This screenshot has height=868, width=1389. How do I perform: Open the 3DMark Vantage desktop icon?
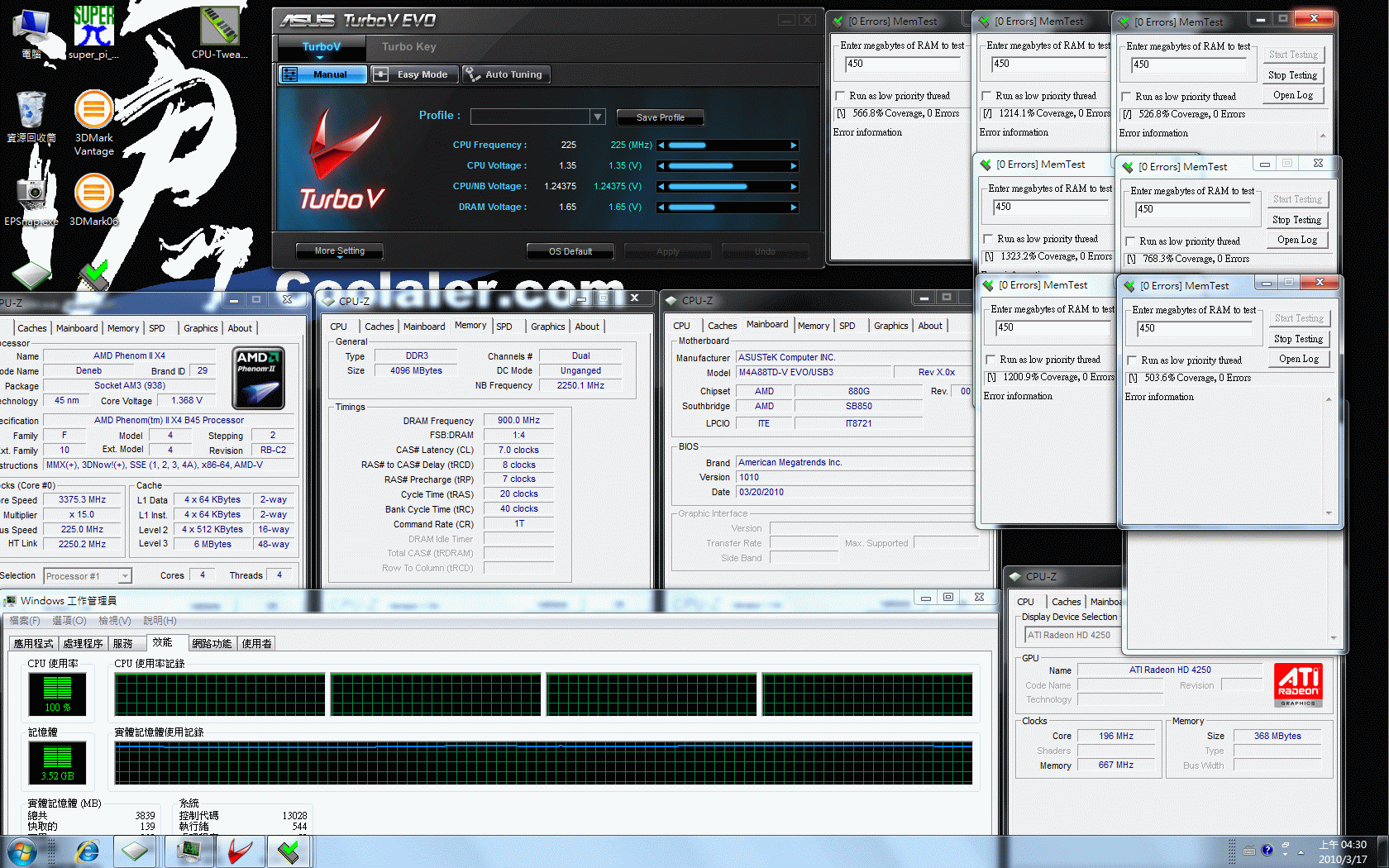(94, 122)
